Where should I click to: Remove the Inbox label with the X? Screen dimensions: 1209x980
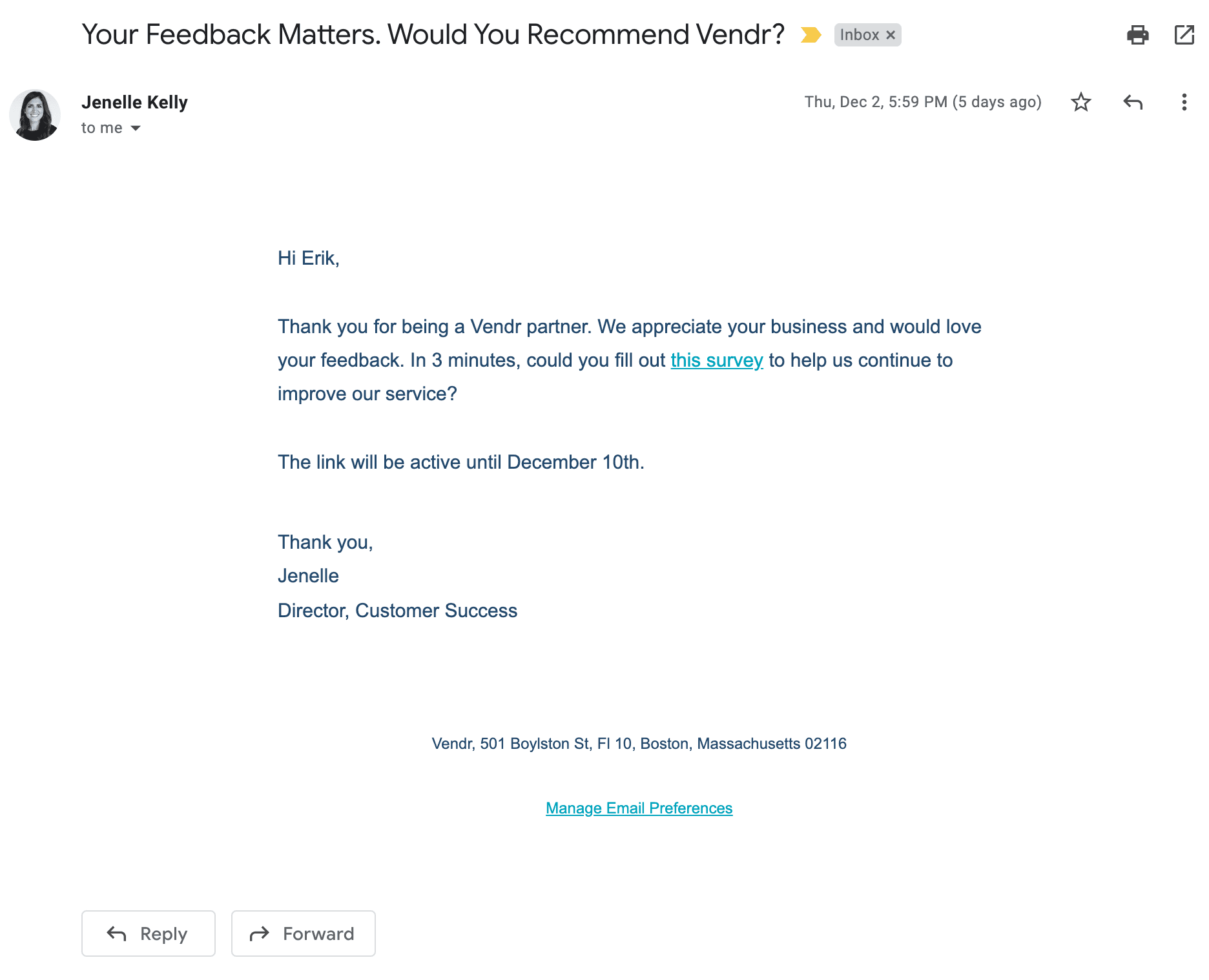(x=891, y=35)
